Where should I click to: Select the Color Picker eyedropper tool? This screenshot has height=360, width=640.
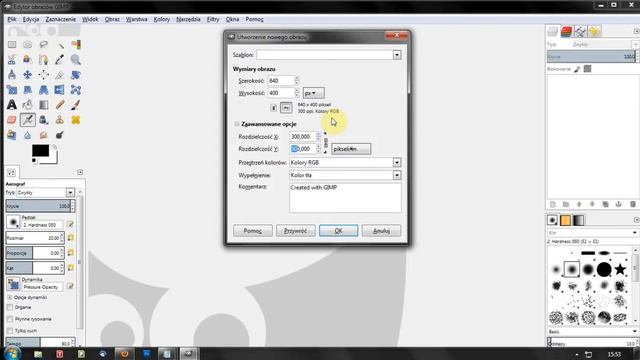point(60,60)
